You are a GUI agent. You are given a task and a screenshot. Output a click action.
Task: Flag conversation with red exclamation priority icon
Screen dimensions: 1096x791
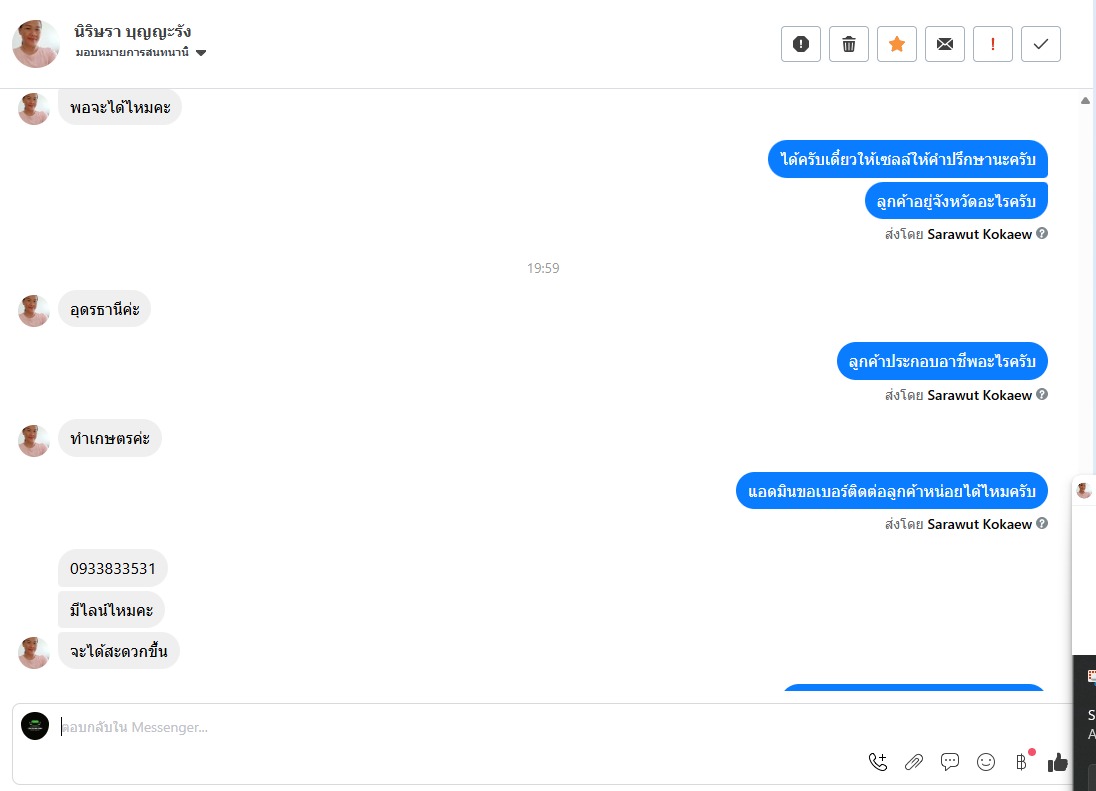(x=993, y=44)
